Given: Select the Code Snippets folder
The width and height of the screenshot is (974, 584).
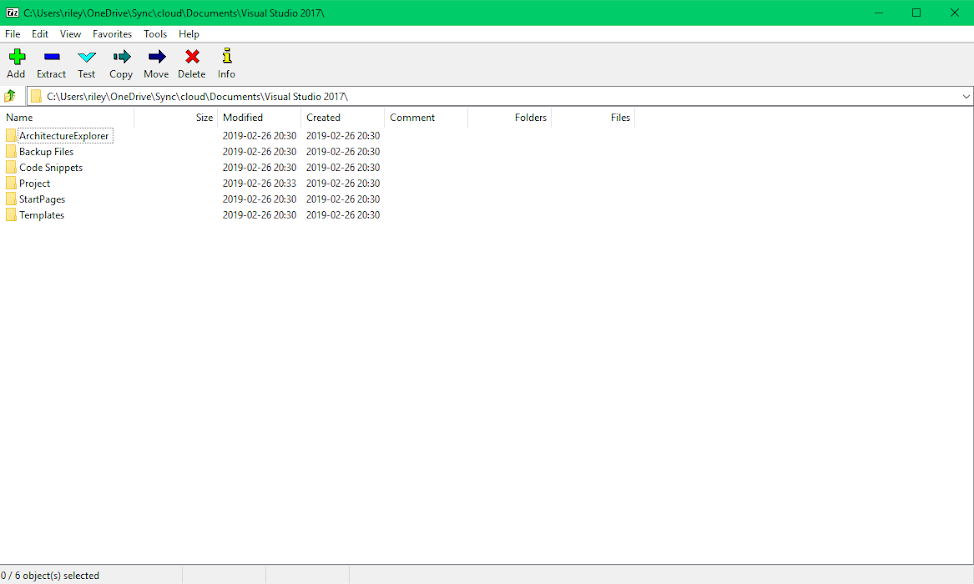Looking at the screenshot, I should (50, 168).
